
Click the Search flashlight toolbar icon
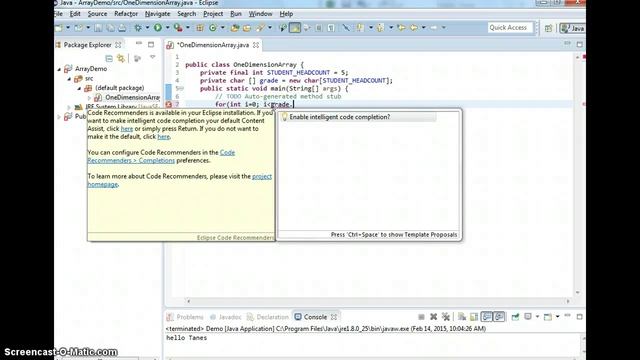(x=260, y=28)
